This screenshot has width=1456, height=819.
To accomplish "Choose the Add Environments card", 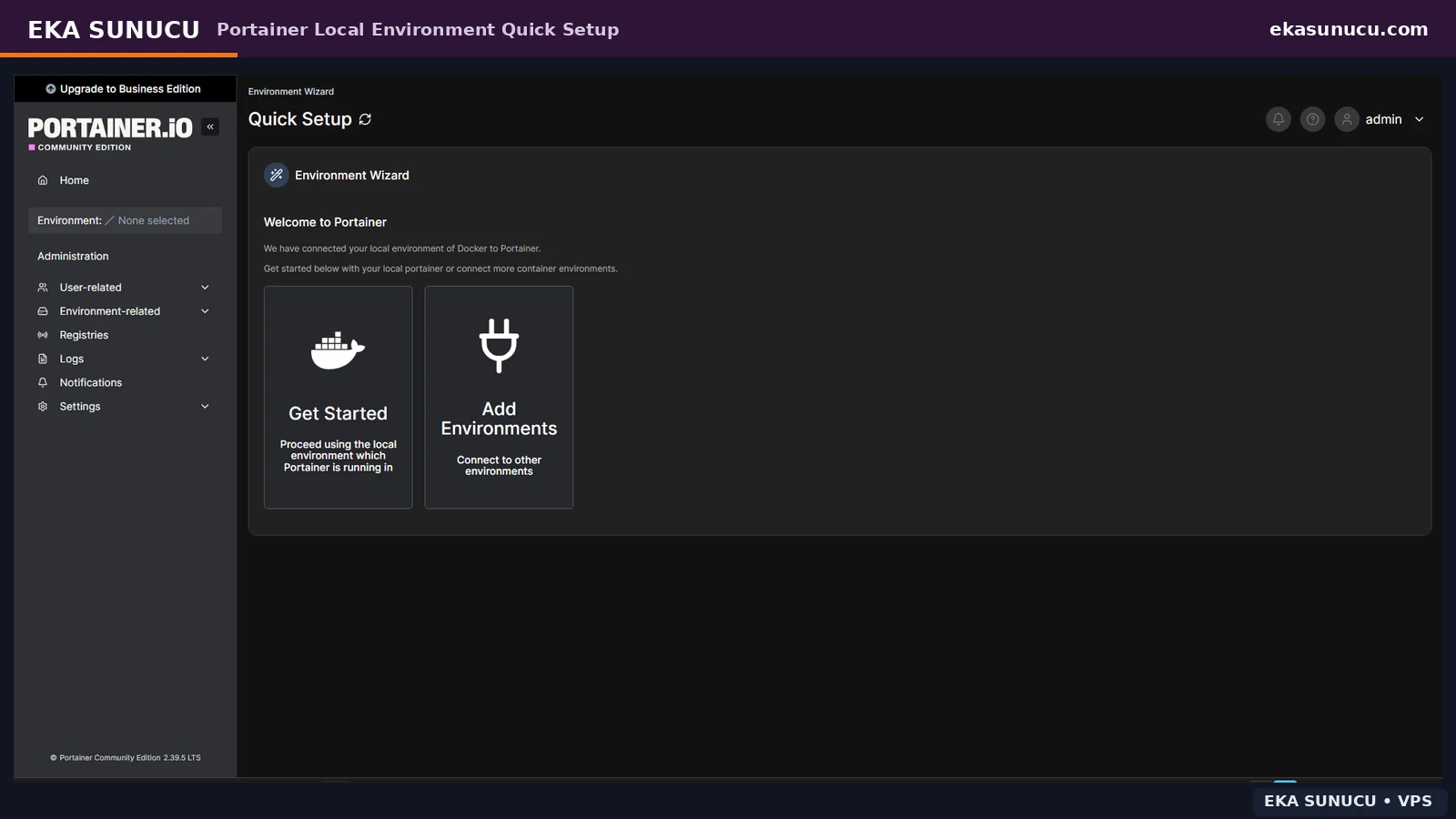I will tap(499, 398).
